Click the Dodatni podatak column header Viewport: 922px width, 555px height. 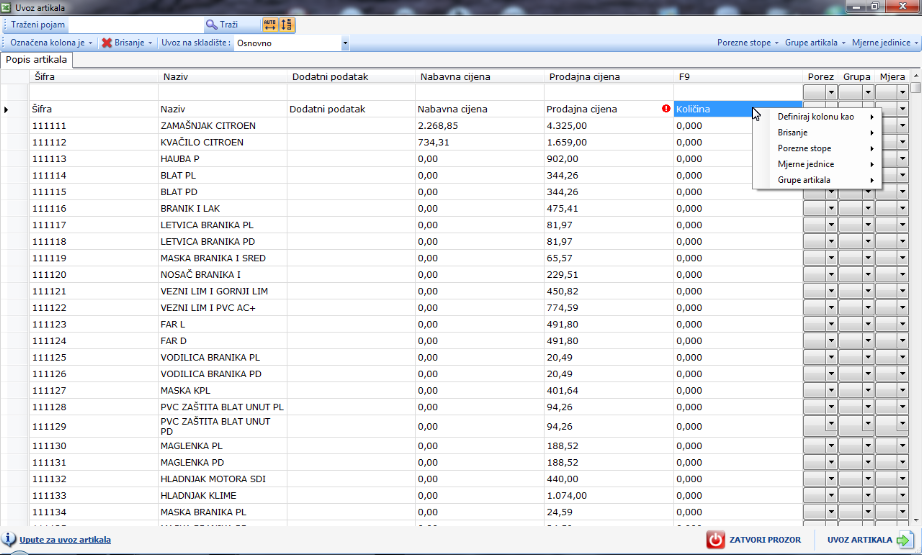pos(352,76)
